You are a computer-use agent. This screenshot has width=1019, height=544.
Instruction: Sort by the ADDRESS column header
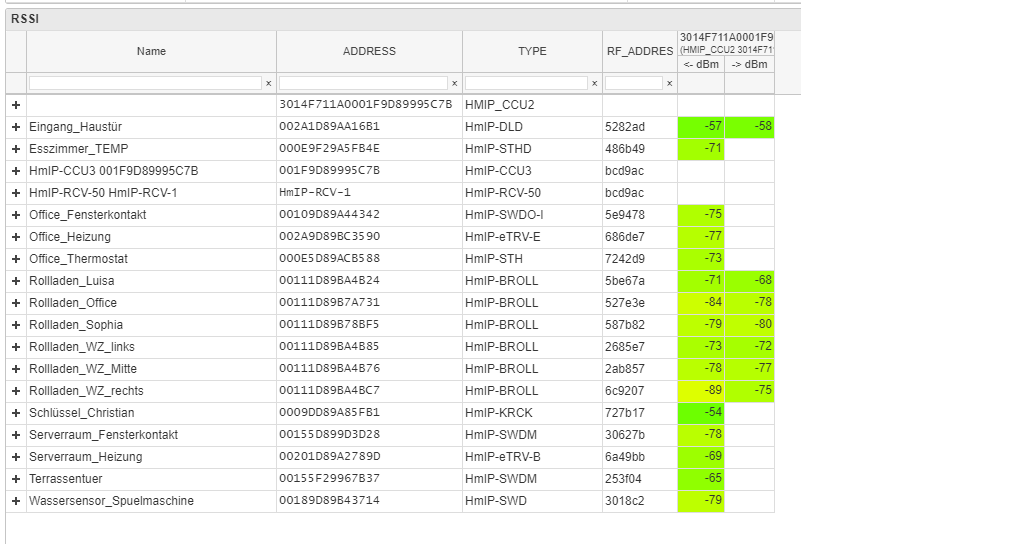click(x=369, y=51)
